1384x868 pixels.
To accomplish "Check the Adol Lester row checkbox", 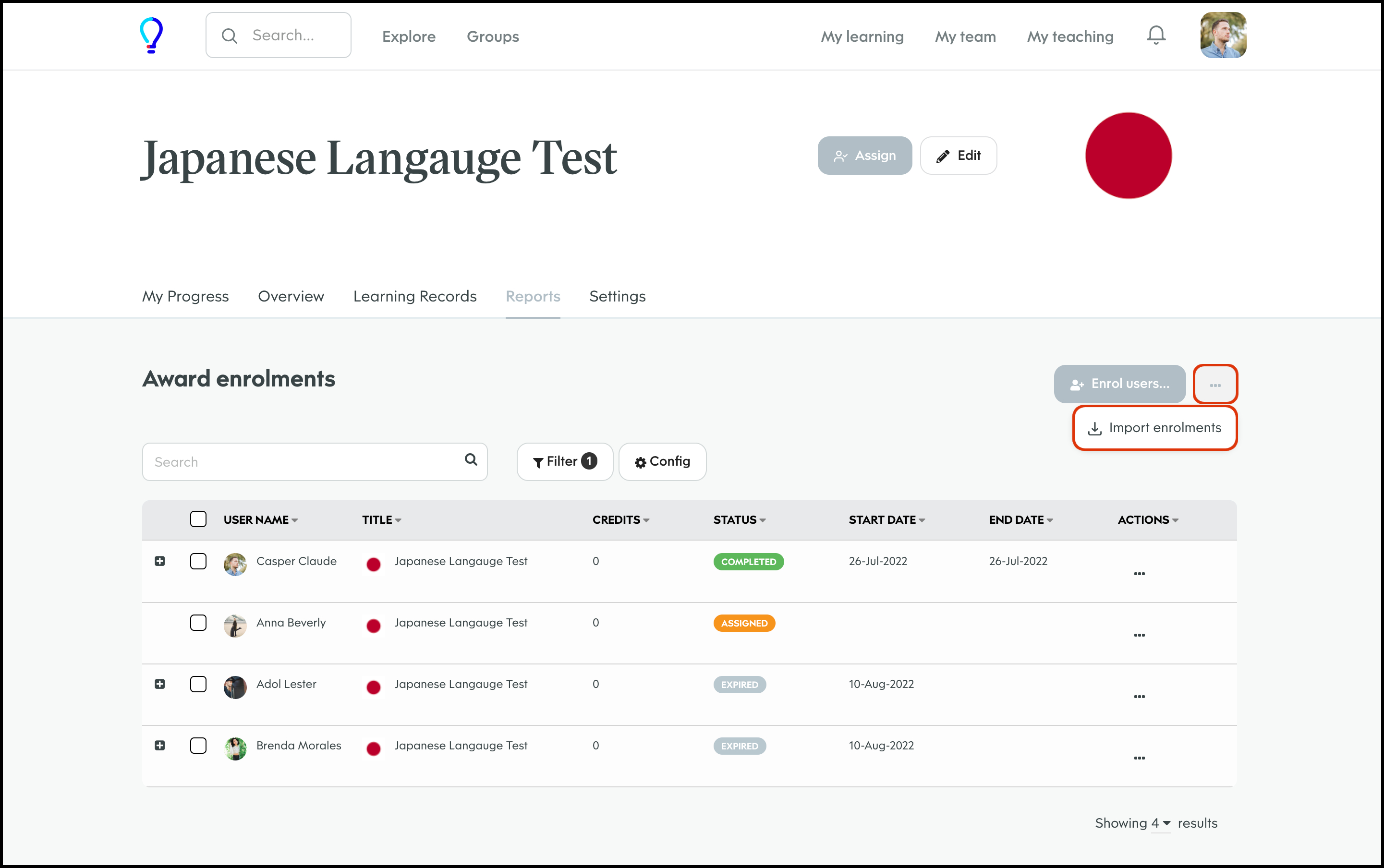I will point(198,684).
